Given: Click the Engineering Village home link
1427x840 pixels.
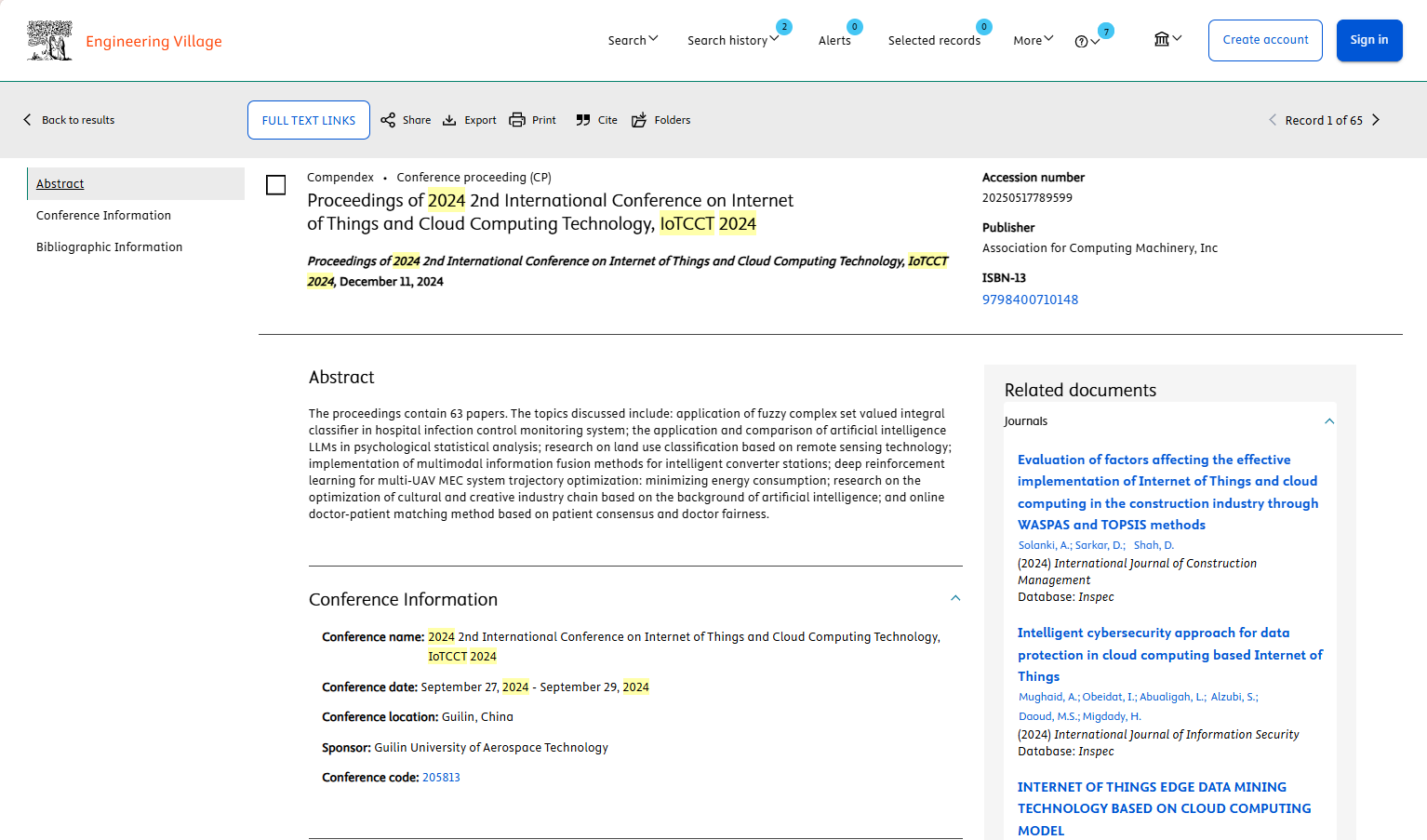Looking at the screenshot, I should coord(153,41).
